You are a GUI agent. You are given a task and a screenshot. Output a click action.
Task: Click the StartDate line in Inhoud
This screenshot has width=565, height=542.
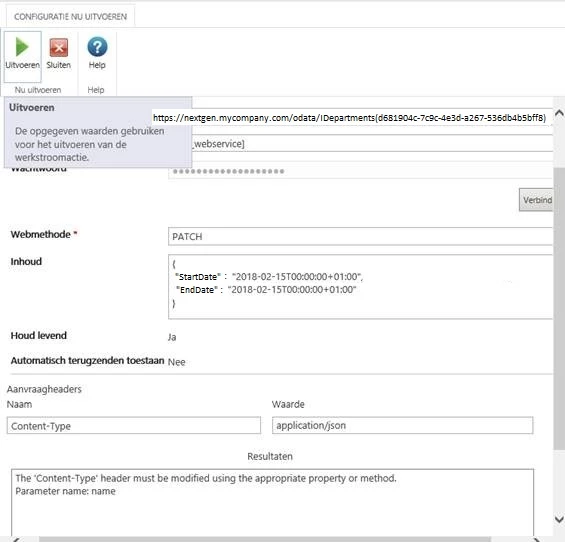click(x=269, y=277)
